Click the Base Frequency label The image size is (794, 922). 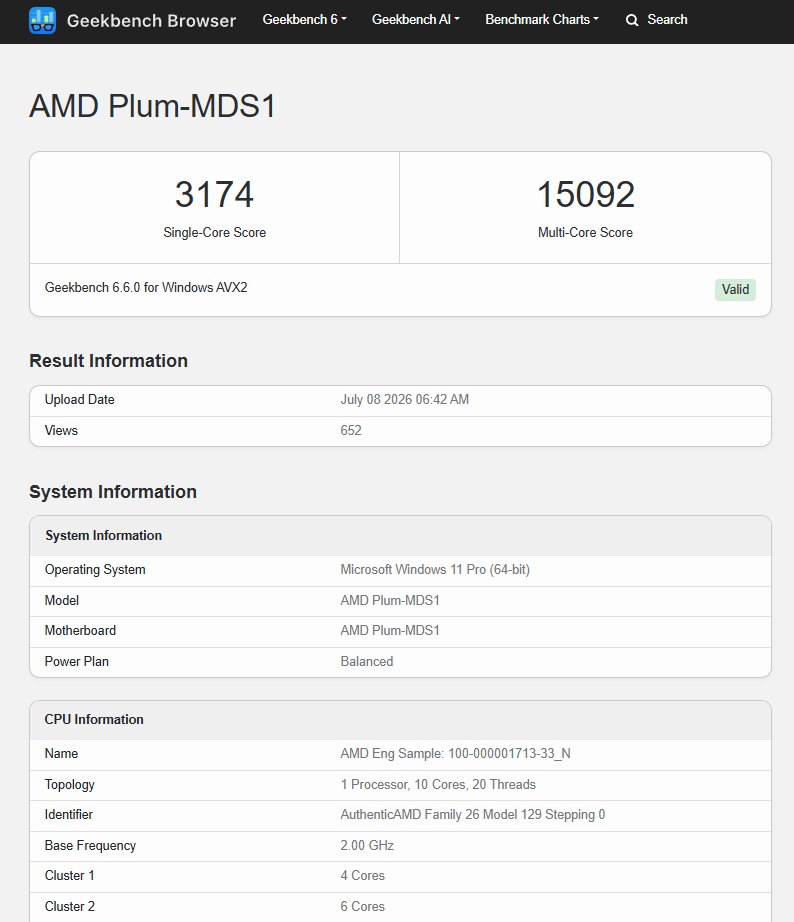(90, 846)
